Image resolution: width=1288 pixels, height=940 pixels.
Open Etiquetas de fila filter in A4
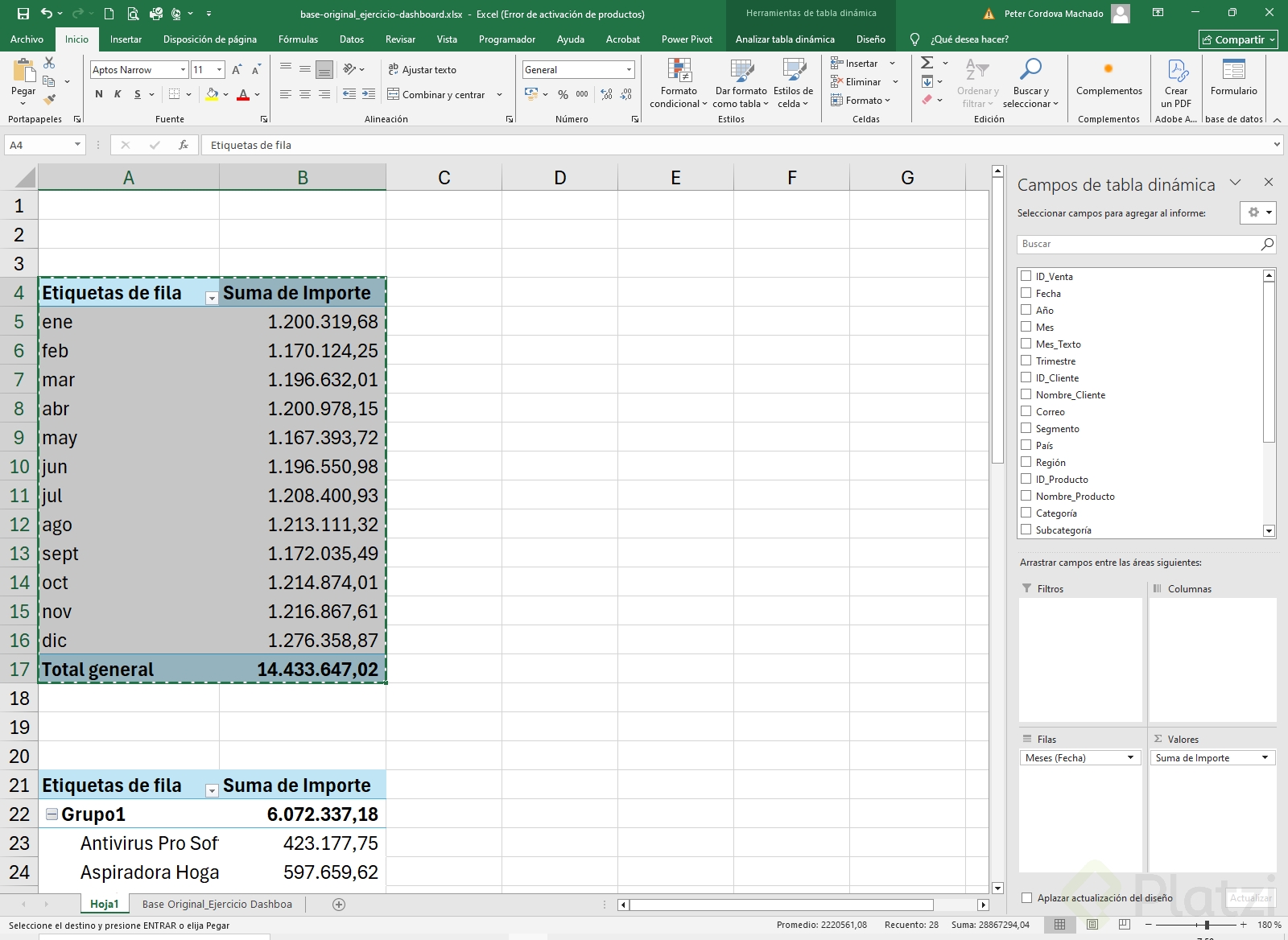pos(211,298)
